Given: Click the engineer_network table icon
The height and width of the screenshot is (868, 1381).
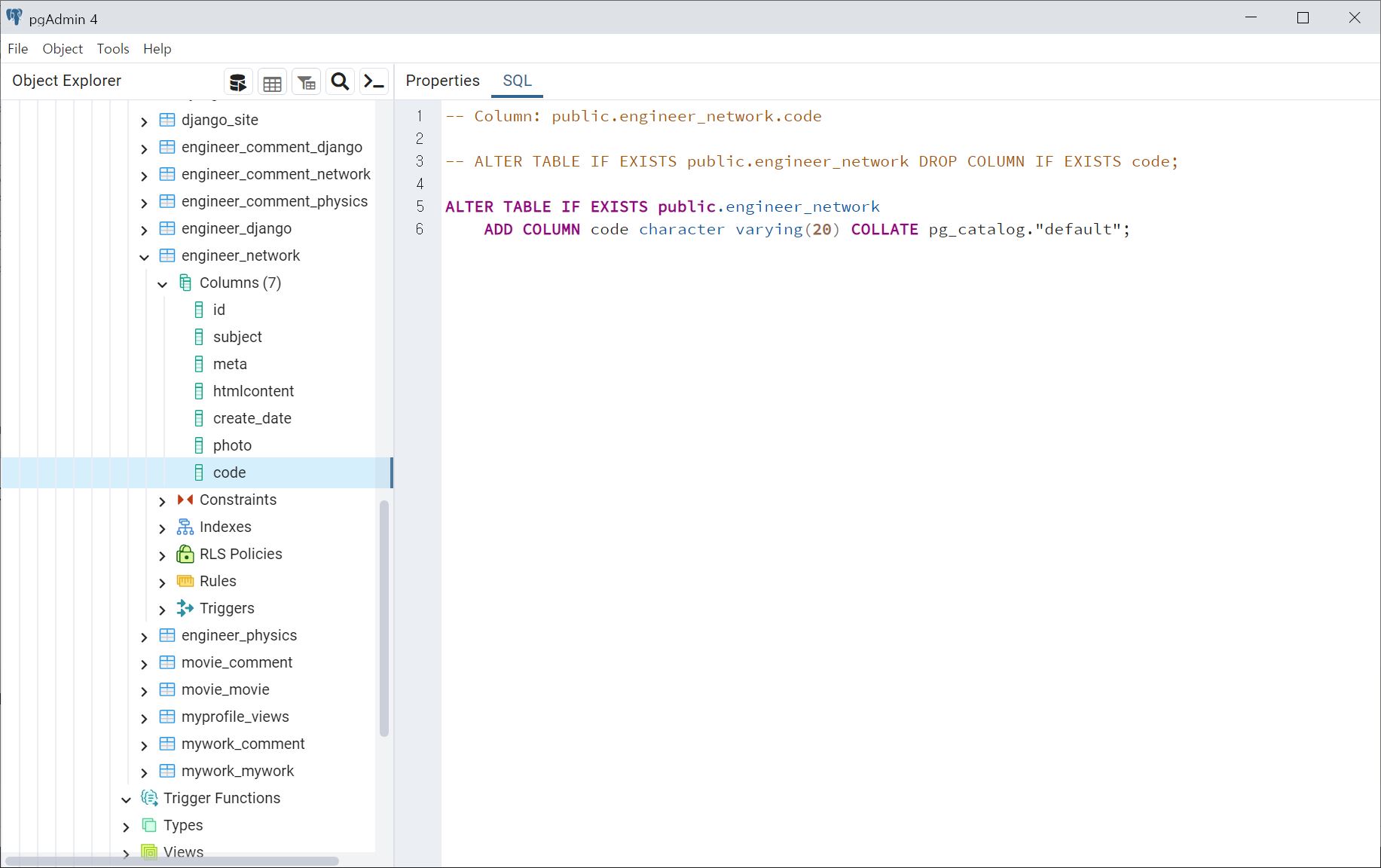Looking at the screenshot, I should click(167, 255).
